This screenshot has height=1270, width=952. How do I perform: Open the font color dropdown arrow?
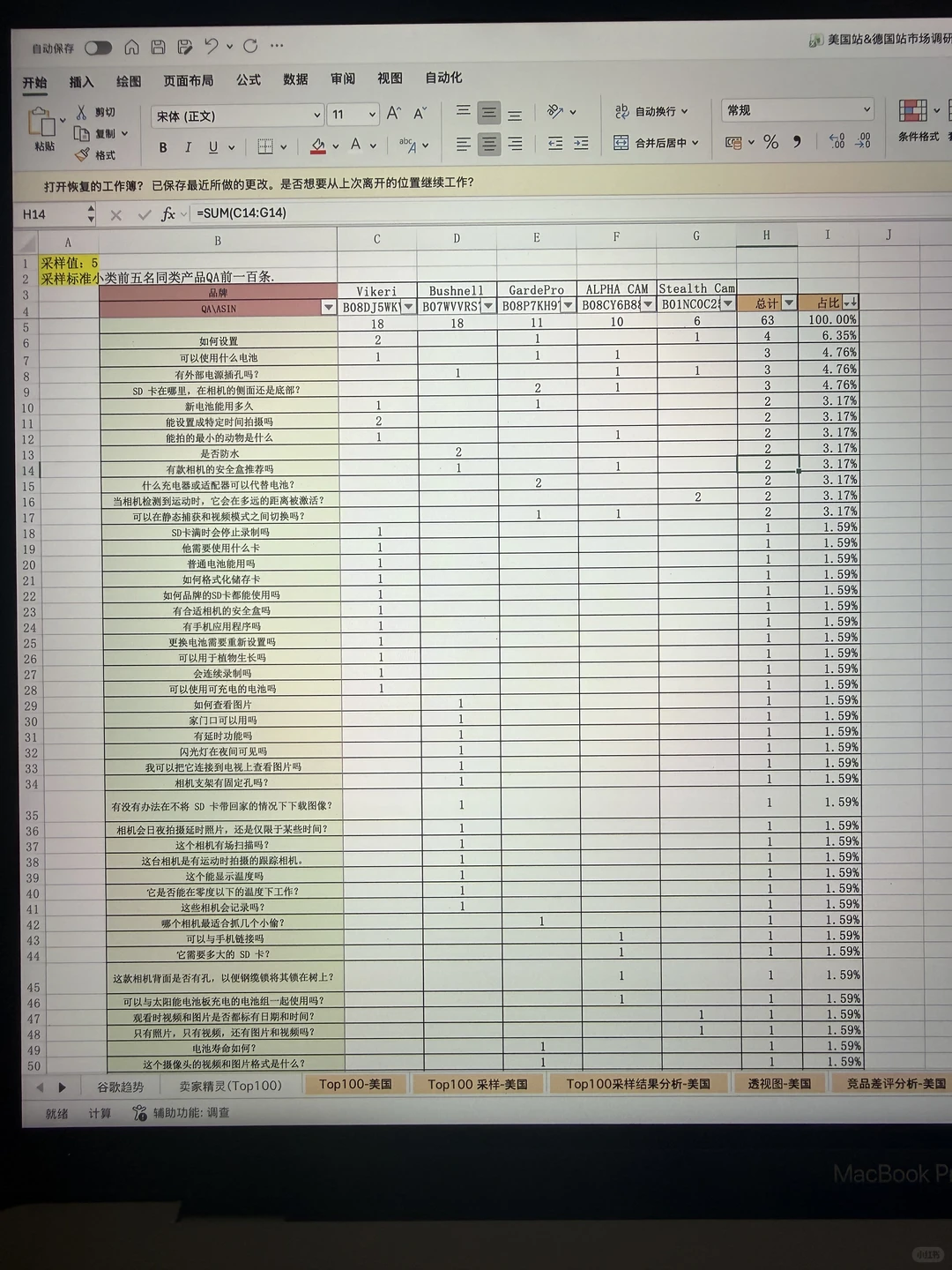pyautogui.click(x=373, y=146)
